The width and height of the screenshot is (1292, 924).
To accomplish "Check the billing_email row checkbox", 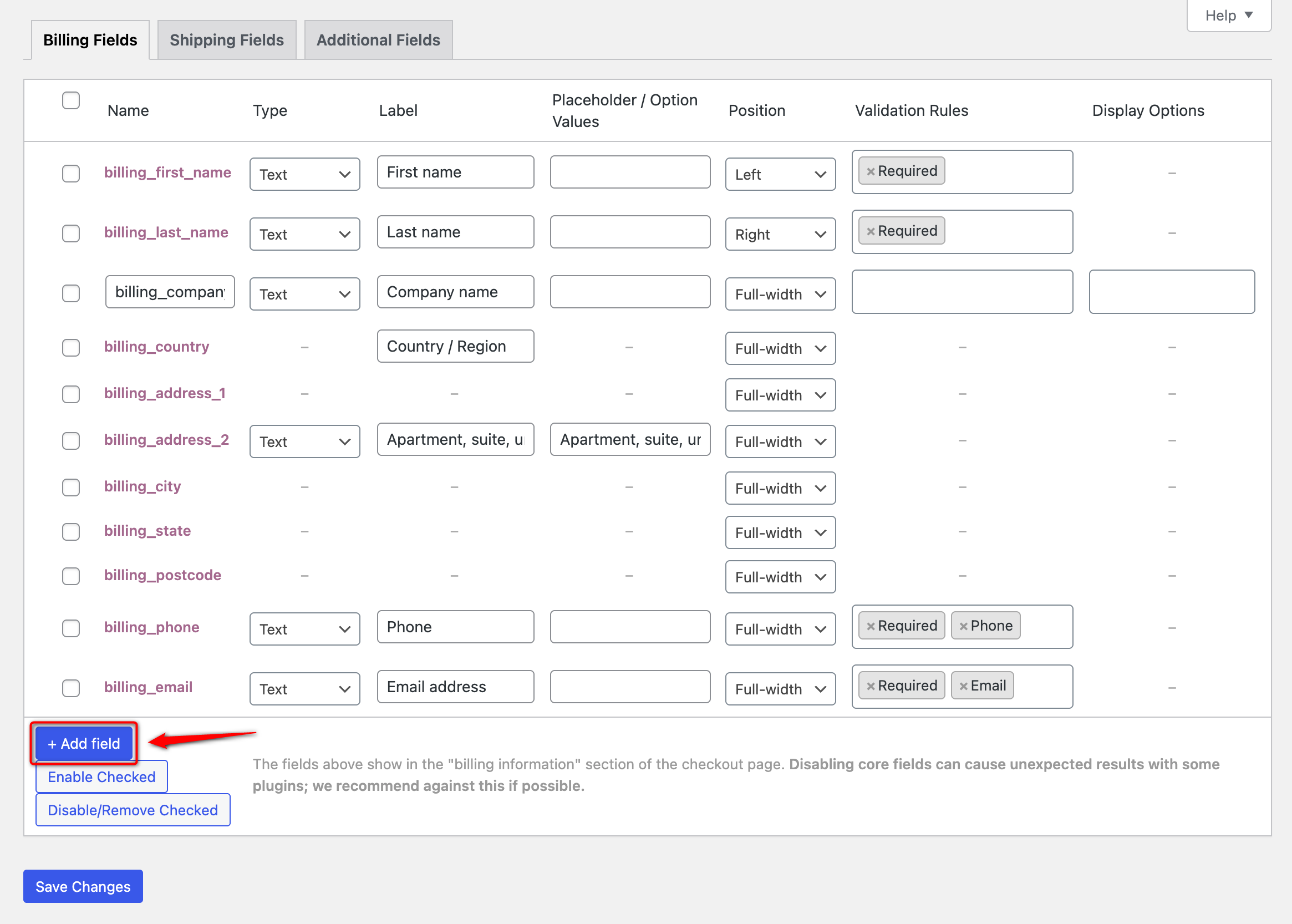I will [70, 688].
